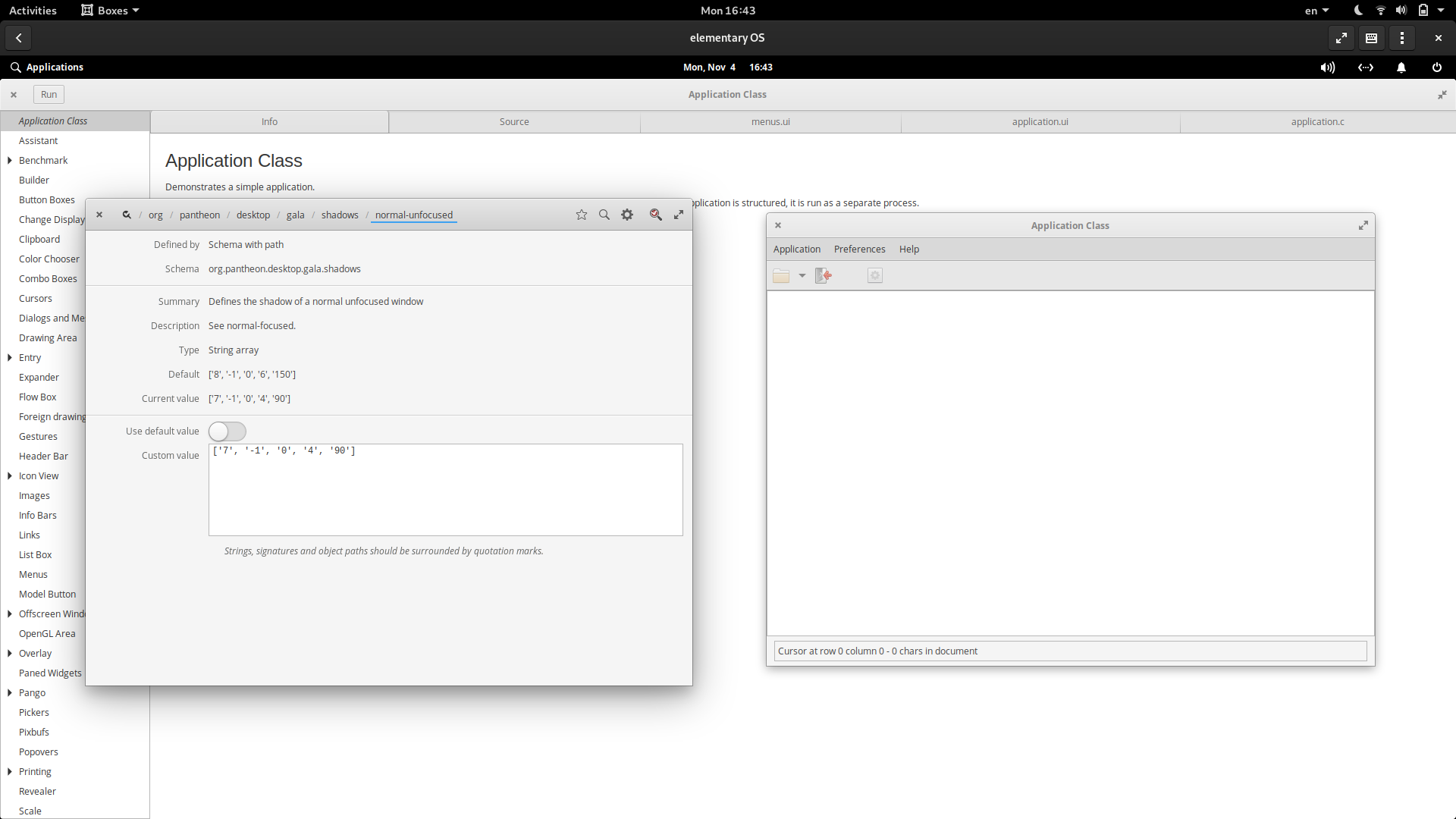Toggle fullscreen in the Boxes header

tap(1341, 38)
